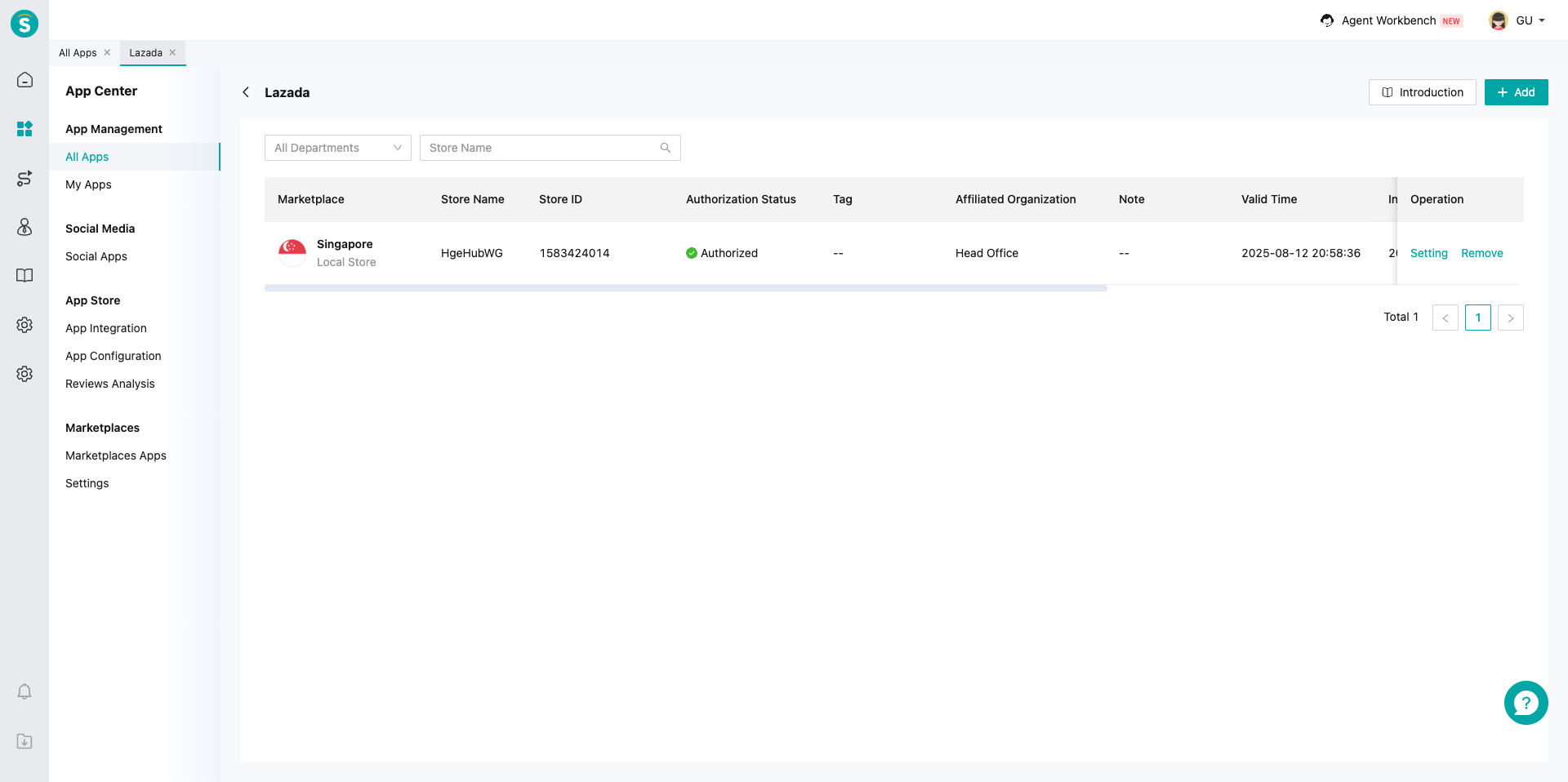Open Reviews Analysis menu item
Image resolution: width=1568 pixels, height=782 pixels.
pos(109,384)
